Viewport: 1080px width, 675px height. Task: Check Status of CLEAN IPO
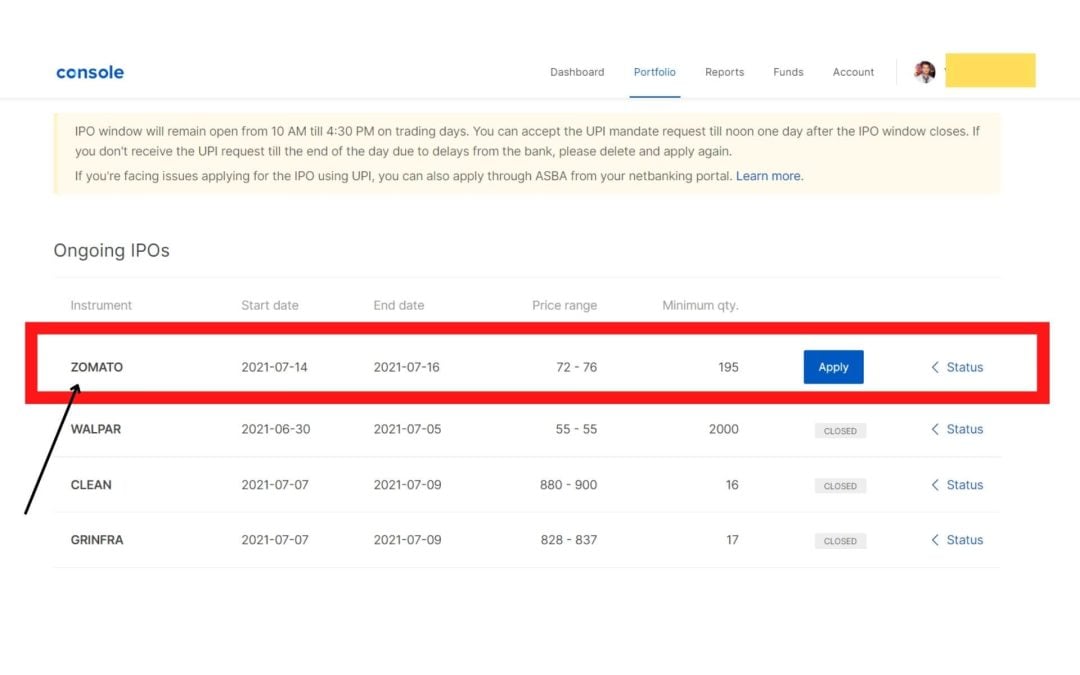pos(957,485)
